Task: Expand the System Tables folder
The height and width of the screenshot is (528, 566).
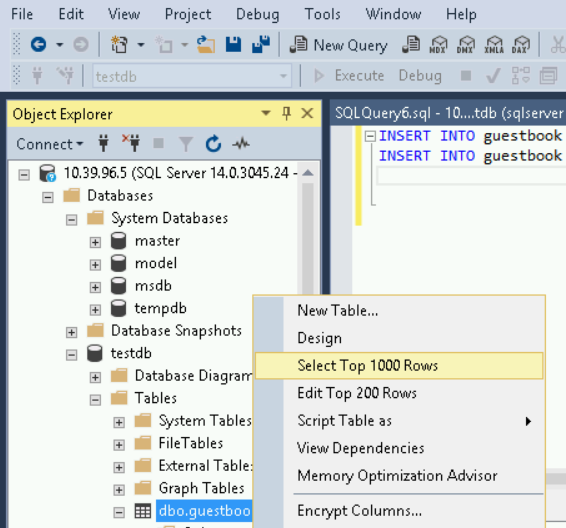Action: tap(119, 422)
